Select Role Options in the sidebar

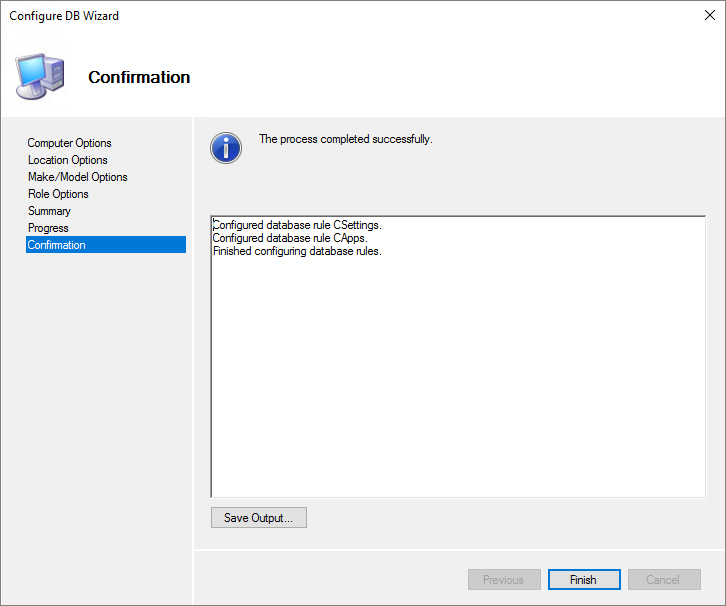[58, 194]
